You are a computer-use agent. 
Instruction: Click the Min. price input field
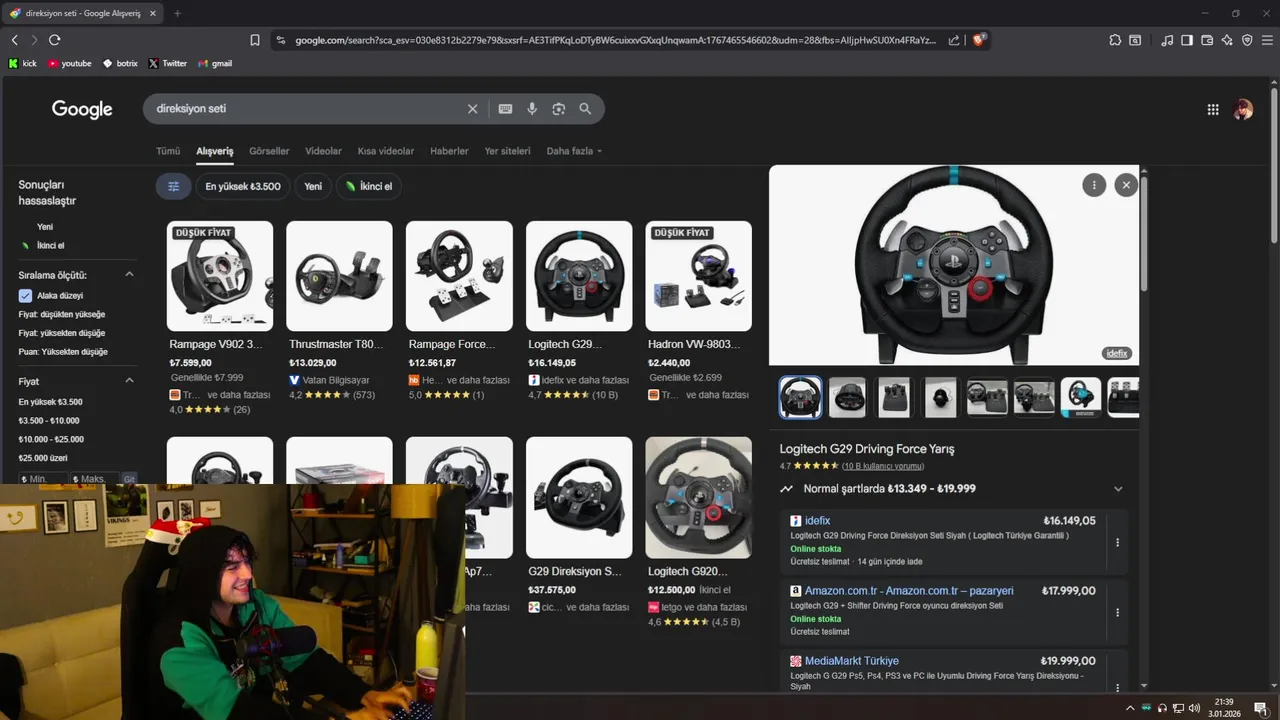(x=43, y=479)
